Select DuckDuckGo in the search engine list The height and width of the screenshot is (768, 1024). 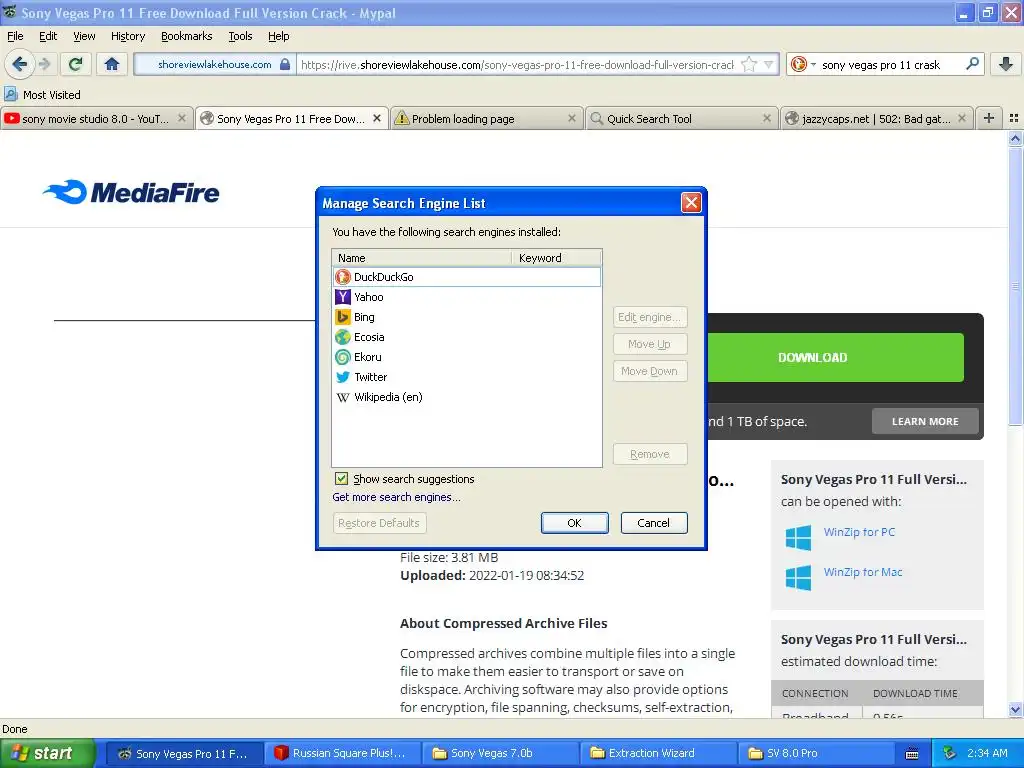467,277
